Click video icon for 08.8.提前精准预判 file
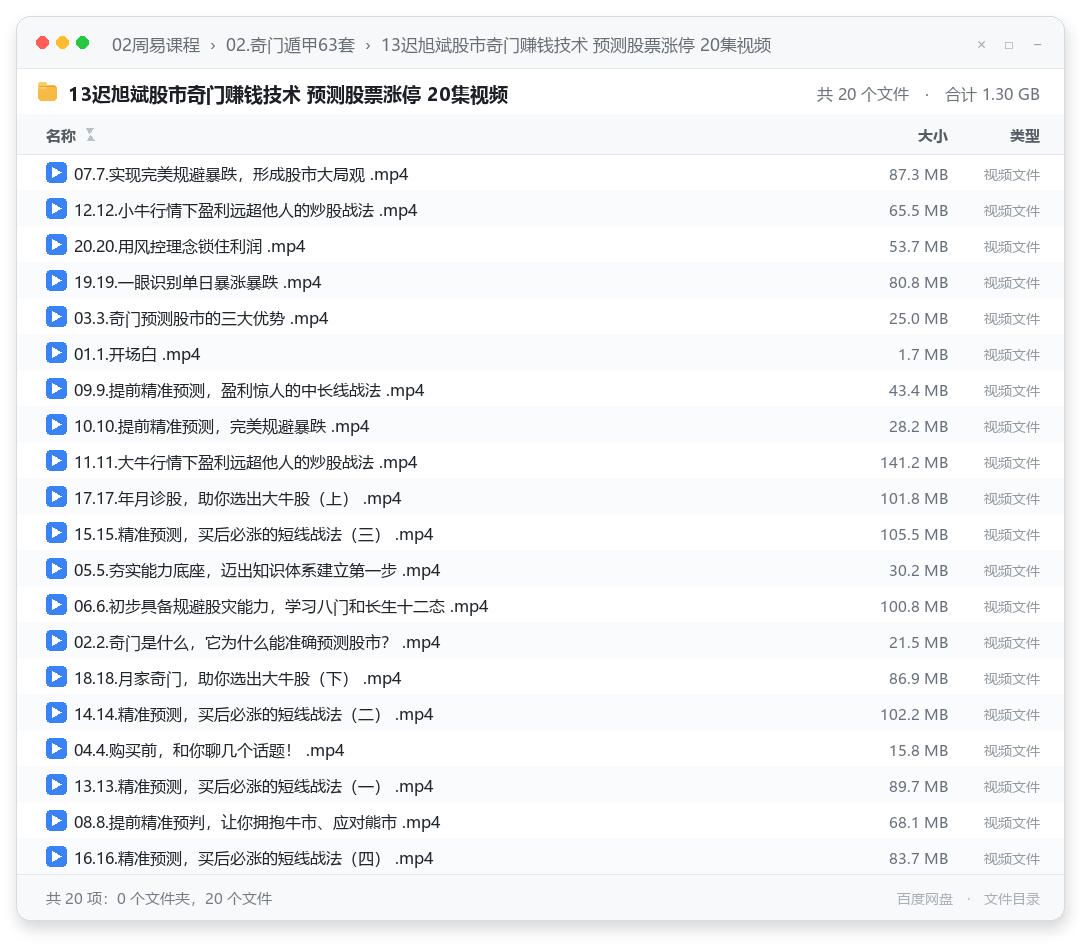1080x944 pixels. pyautogui.click(x=56, y=821)
